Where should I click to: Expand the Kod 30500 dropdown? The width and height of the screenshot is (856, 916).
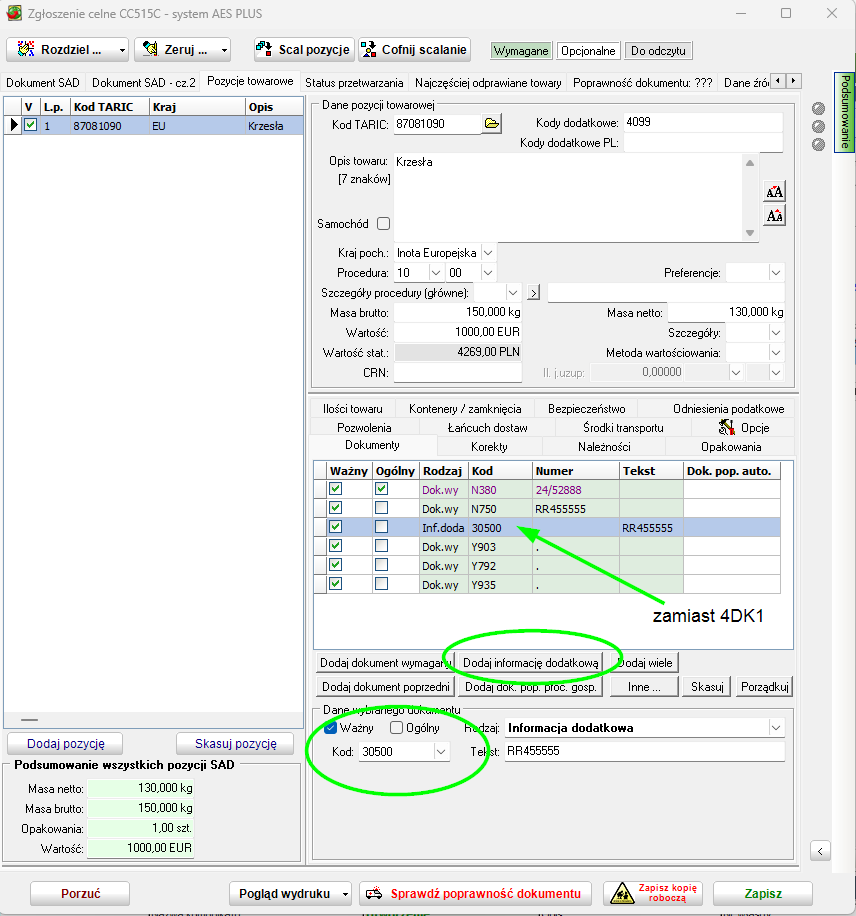pos(441,752)
